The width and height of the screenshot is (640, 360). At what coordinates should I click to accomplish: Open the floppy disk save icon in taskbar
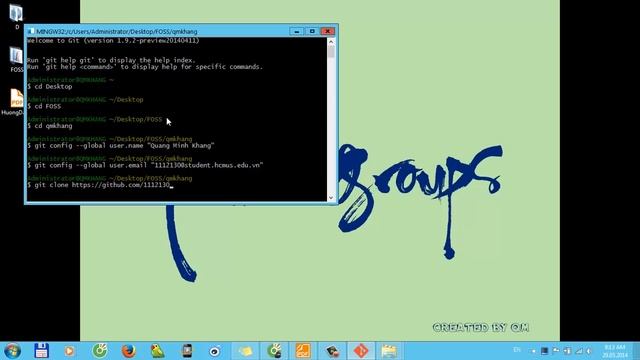[41, 351]
